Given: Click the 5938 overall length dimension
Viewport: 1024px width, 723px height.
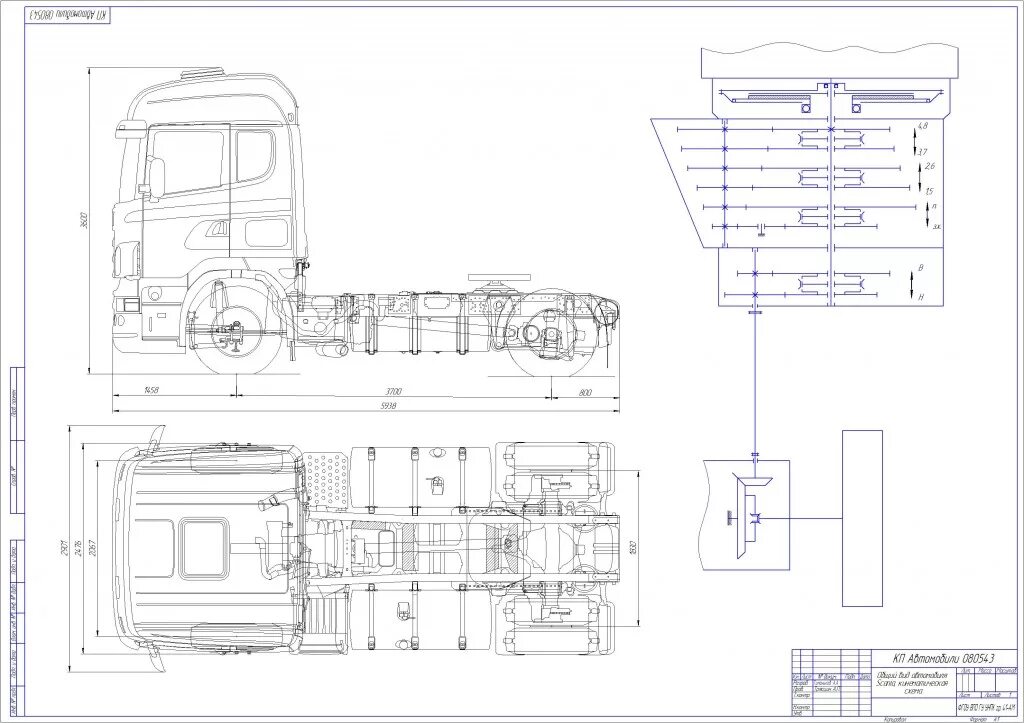Looking at the screenshot, I should (389, 406).
